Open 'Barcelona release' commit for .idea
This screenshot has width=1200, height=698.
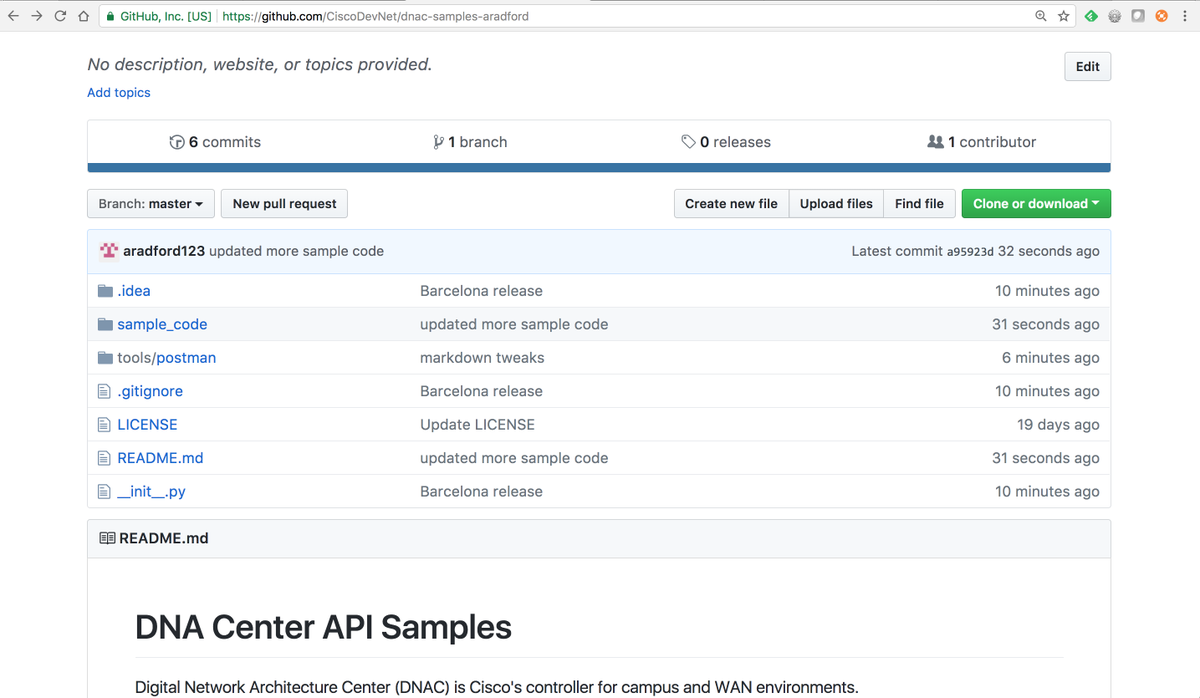[481, 291]
